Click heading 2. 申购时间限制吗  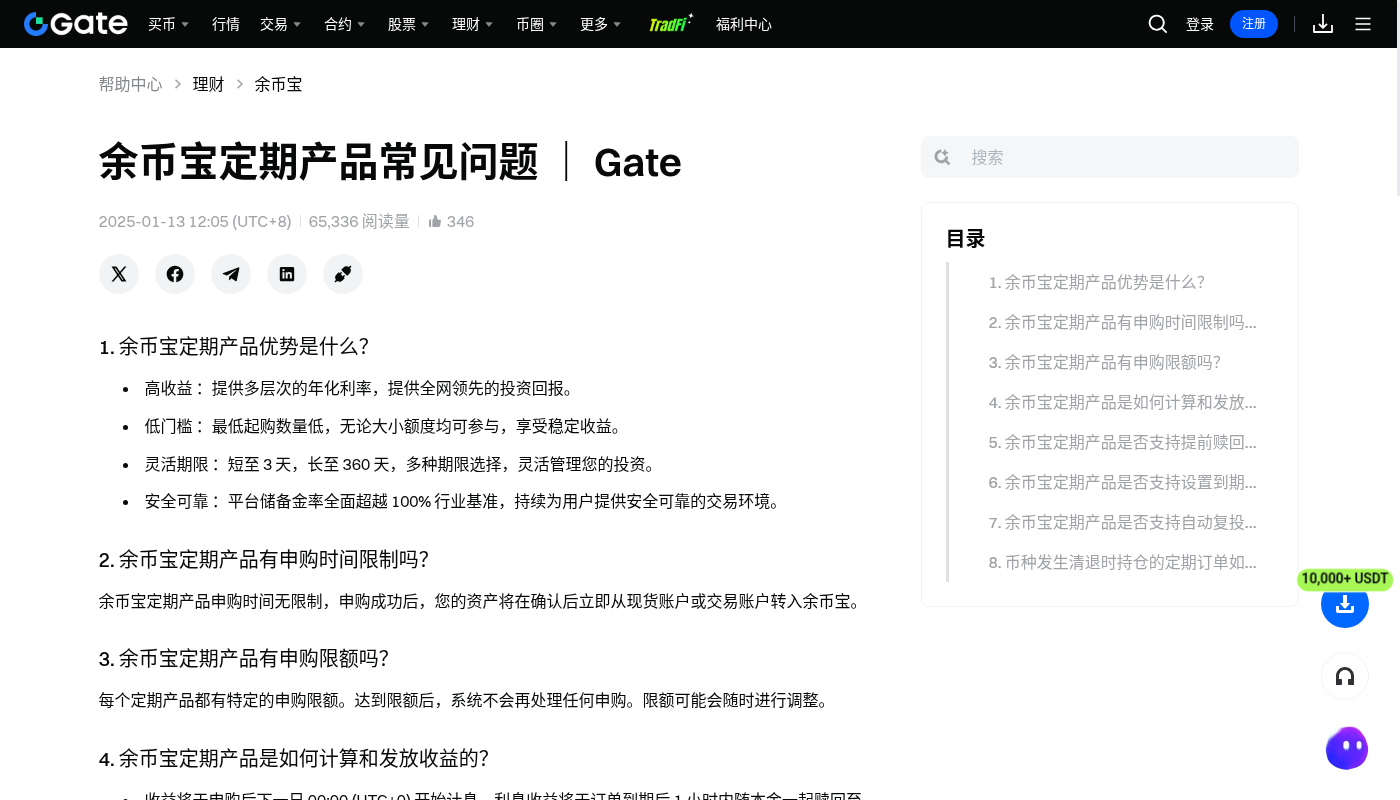[x=264, y=559]
